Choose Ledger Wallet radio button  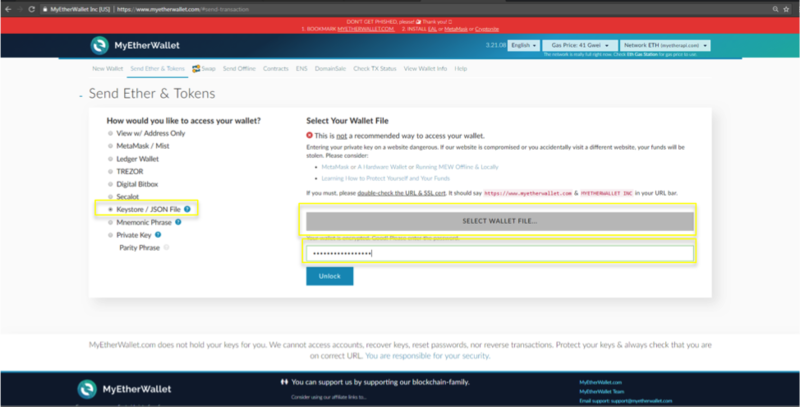tap(110, 159)
